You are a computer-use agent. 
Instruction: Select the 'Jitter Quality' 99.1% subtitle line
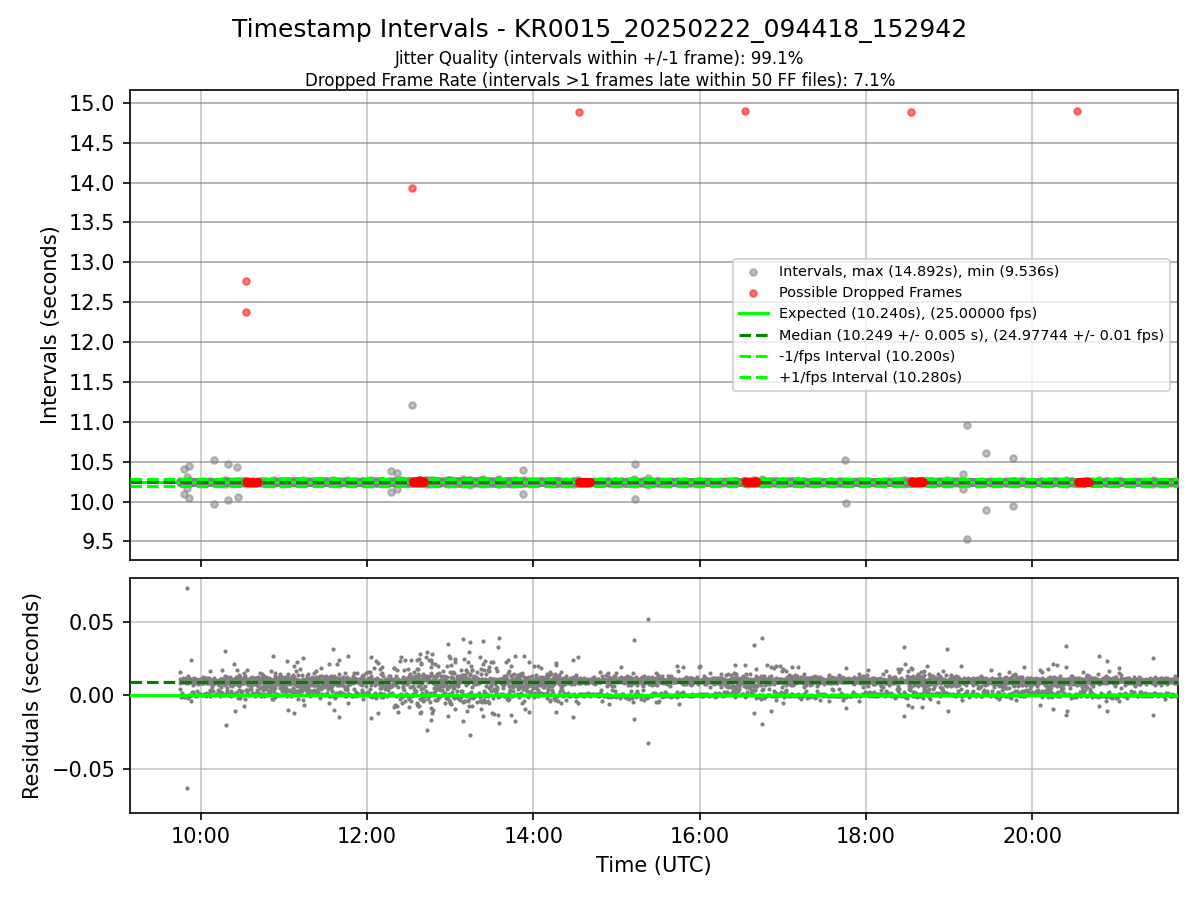599,59
